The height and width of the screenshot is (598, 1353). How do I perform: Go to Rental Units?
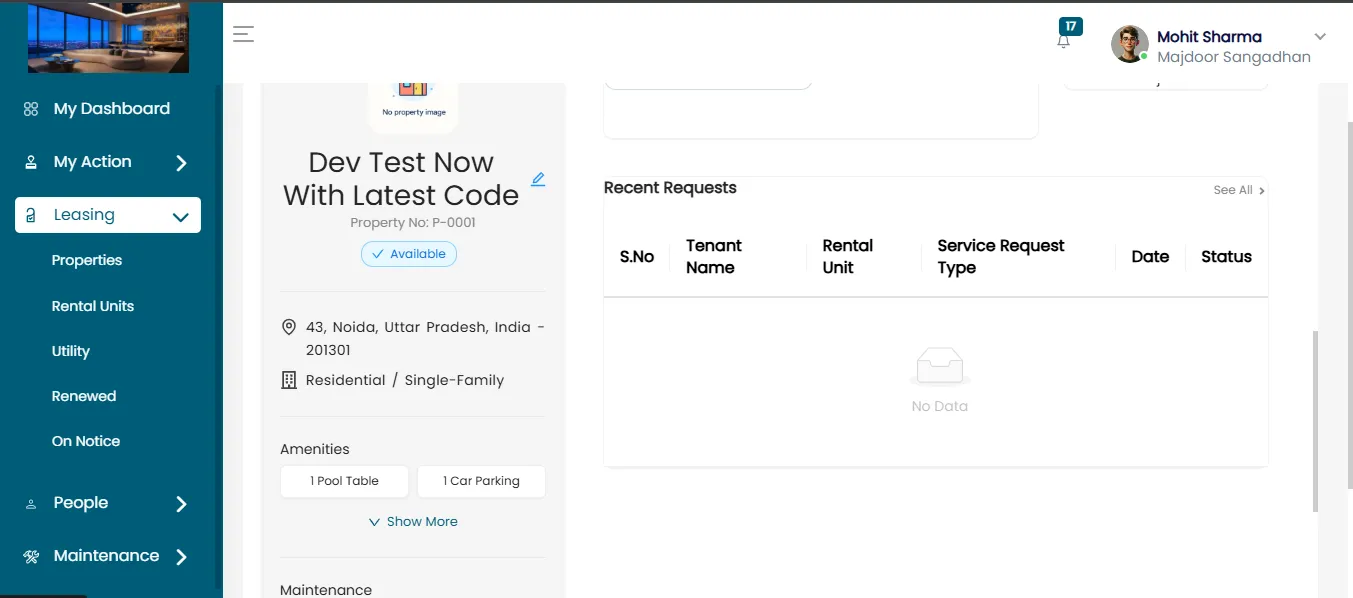coord(93,306)
